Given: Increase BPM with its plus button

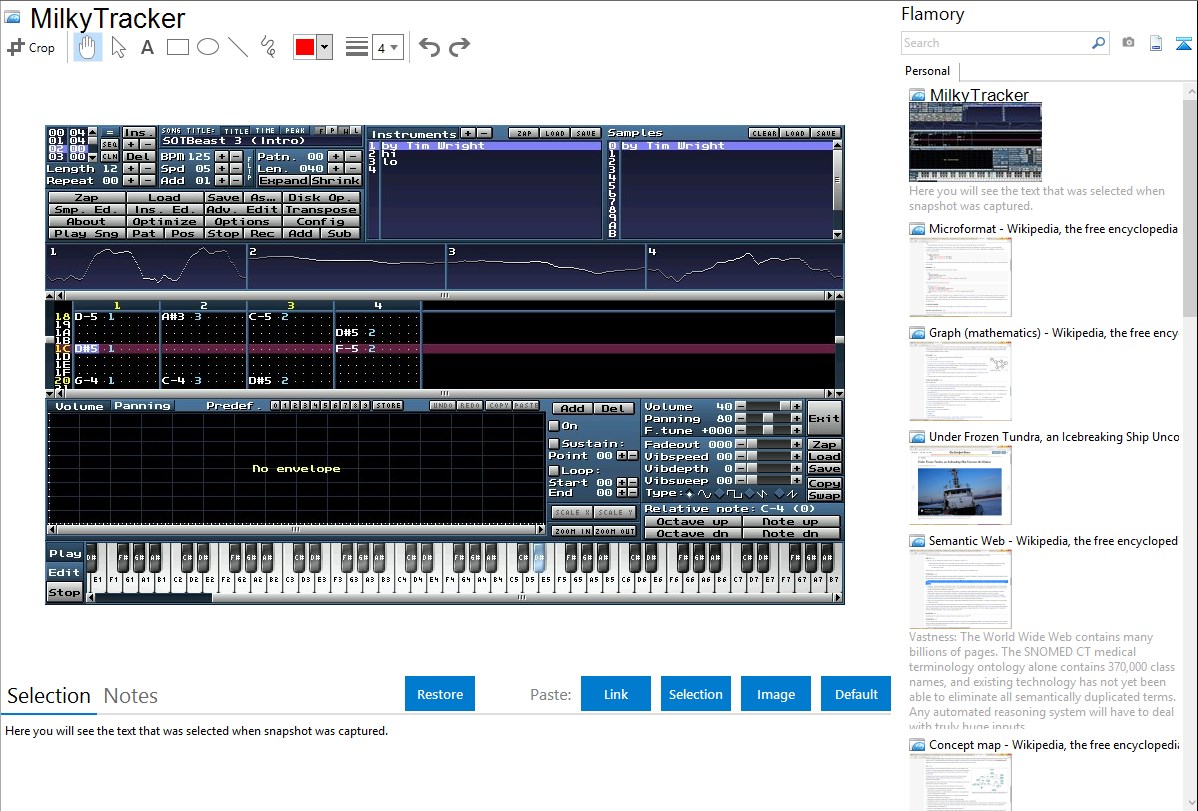Looking at the screenshot, I should tap(222, 156).
